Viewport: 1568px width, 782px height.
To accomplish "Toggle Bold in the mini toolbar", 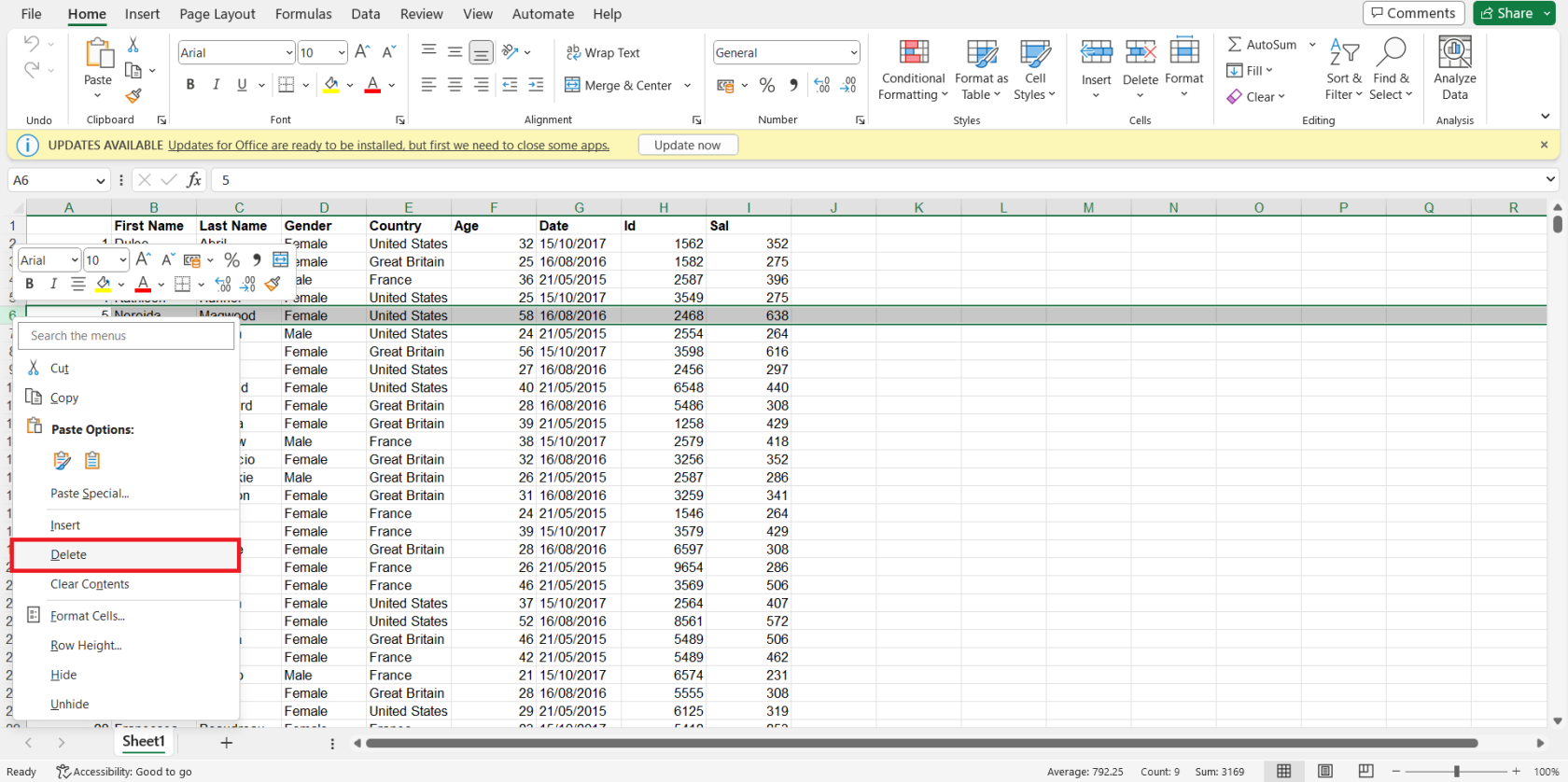I will pos(30,284).
